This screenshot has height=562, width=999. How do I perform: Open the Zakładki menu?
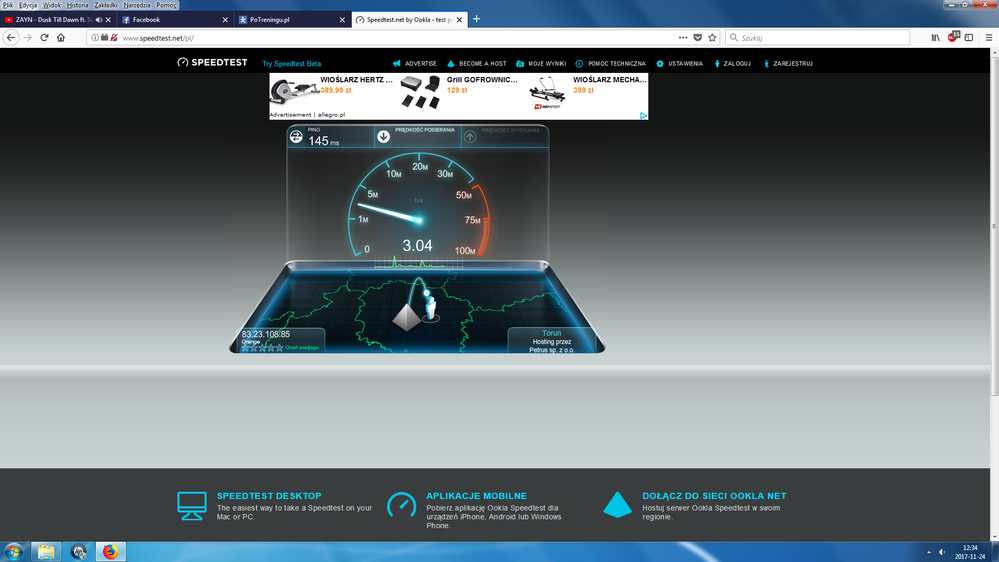(105, 5)
